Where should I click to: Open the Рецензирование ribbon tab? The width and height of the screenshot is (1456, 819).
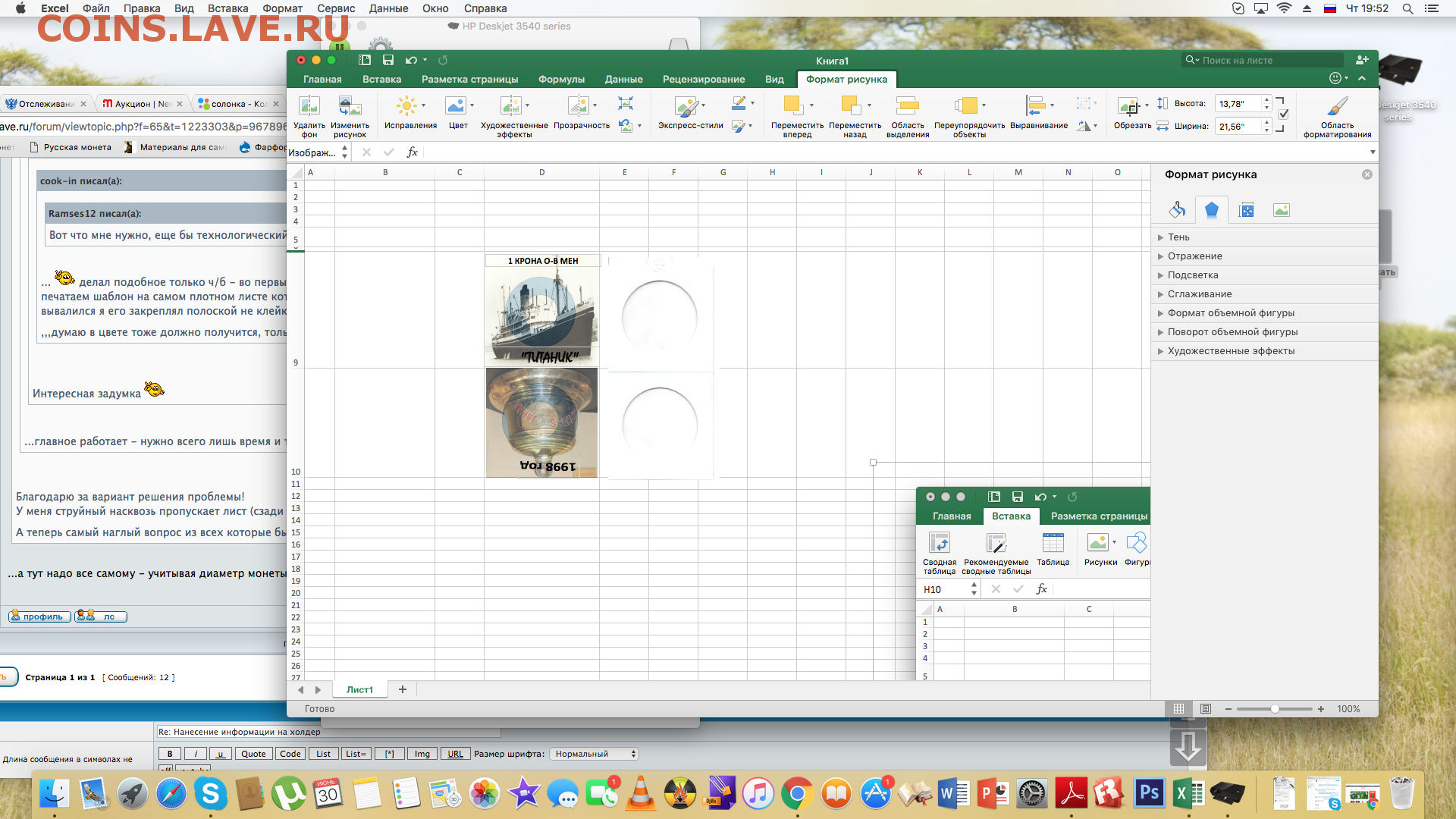point(704,79)
